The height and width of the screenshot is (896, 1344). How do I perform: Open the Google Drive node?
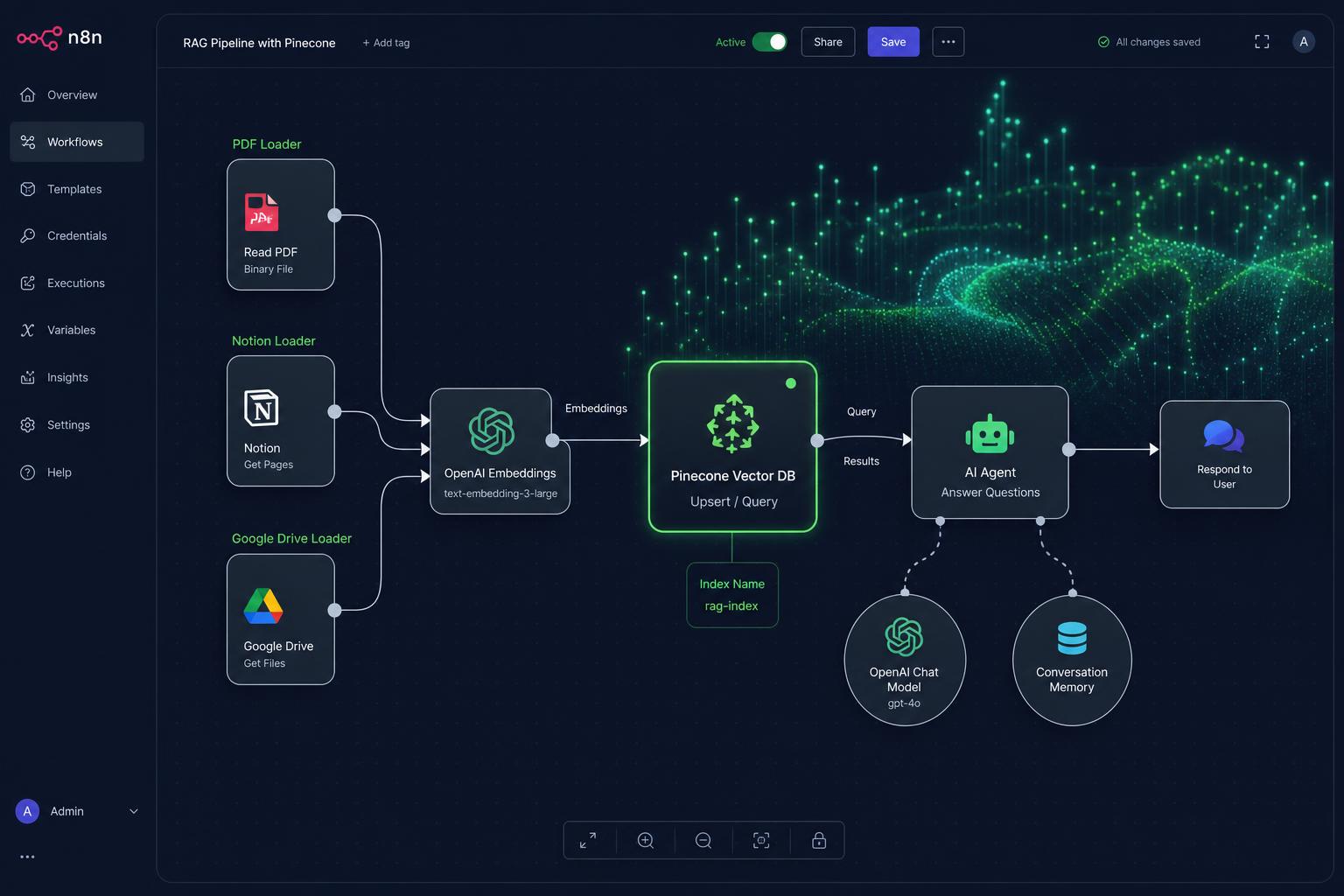pos(280,619)
